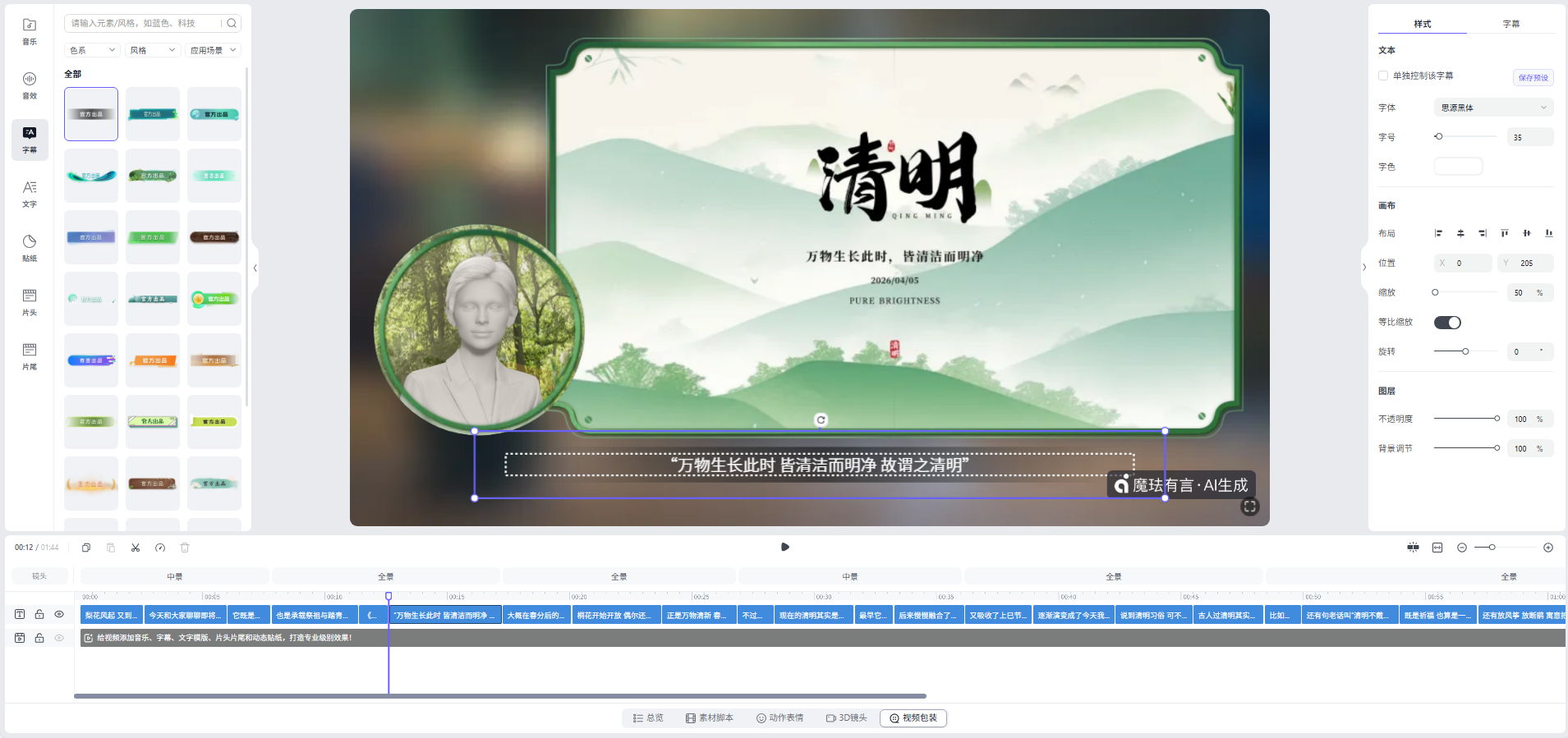Click the position X input field
This screenshot has width=1568, height=738.
tap(1463, 263)
